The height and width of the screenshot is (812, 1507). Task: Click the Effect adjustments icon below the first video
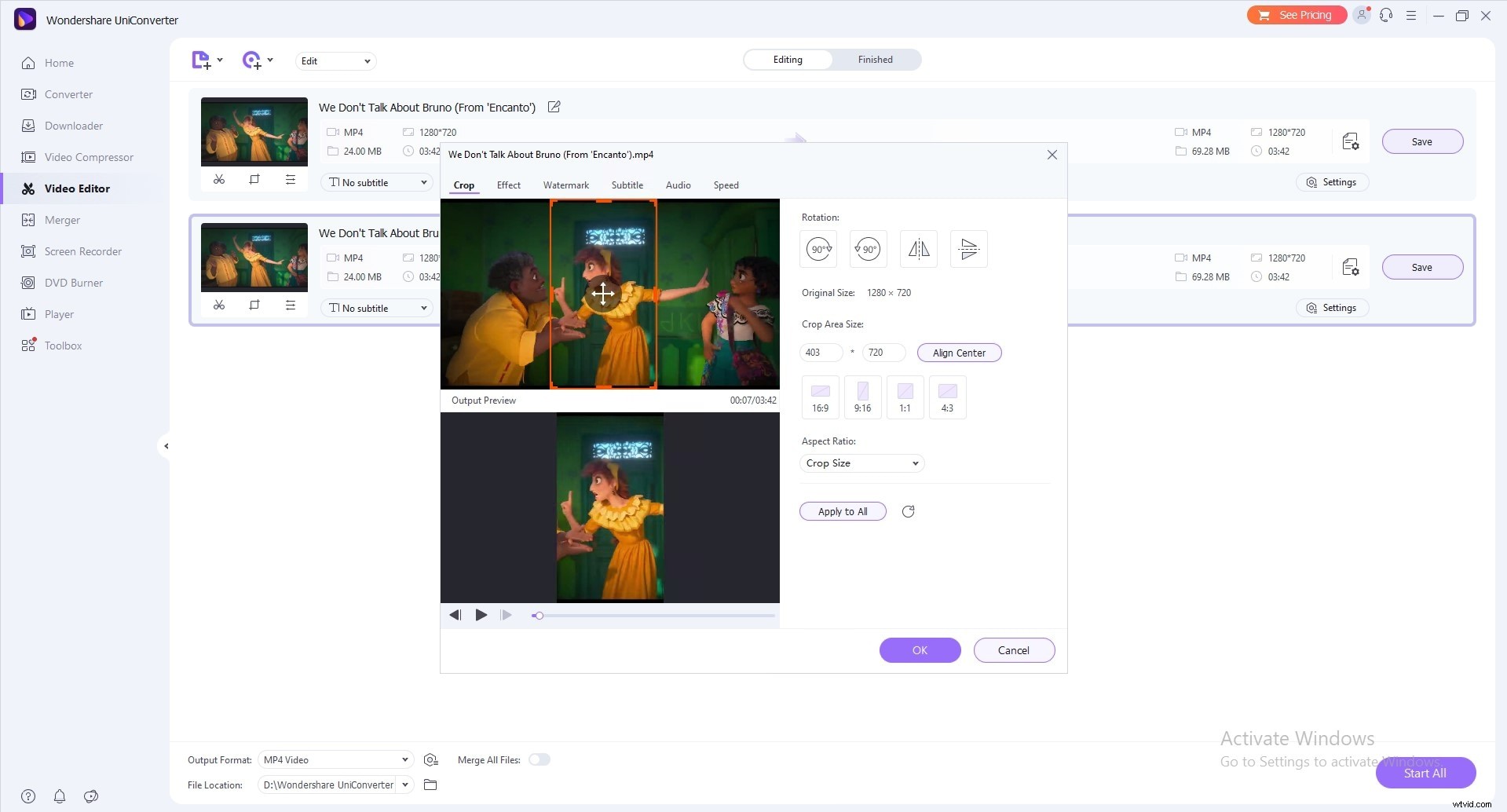click(291, 180)
